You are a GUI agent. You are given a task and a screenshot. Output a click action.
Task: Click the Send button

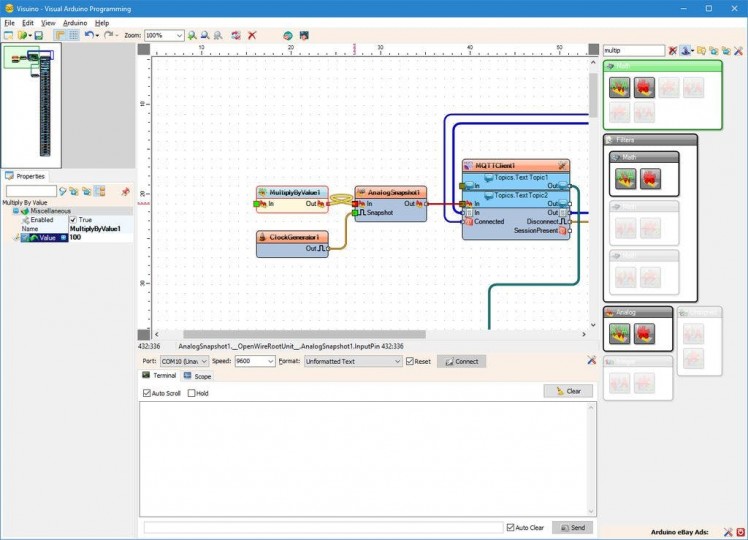(x=572, y=527)
